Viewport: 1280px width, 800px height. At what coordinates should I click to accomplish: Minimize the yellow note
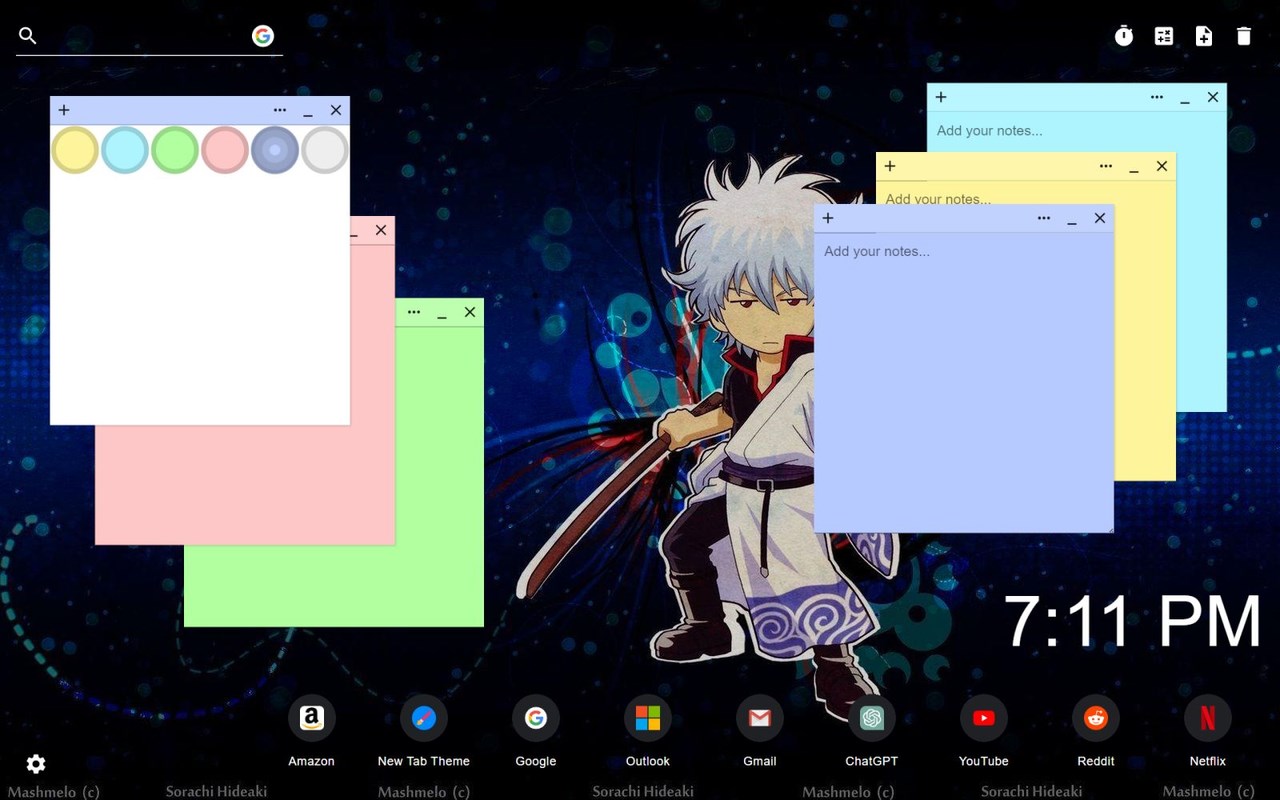pos(1134,168)
